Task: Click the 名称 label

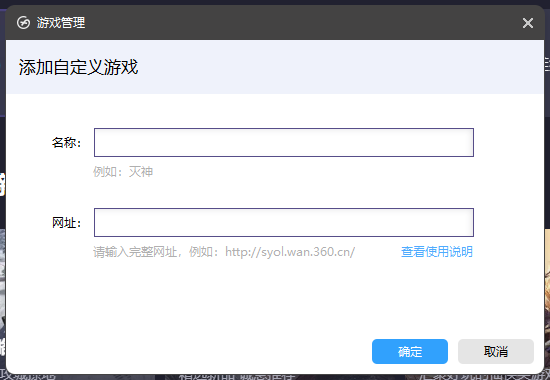Action: [66, 143]
